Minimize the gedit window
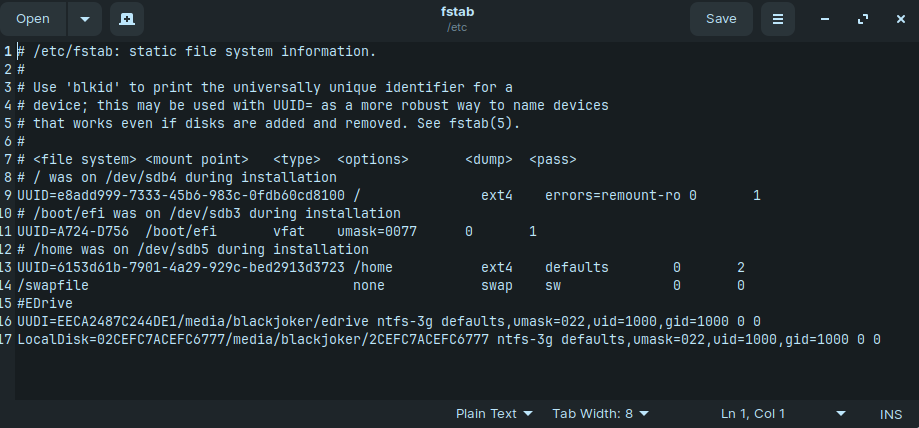This screenshot has width=919, height=428. click(825, 19)
